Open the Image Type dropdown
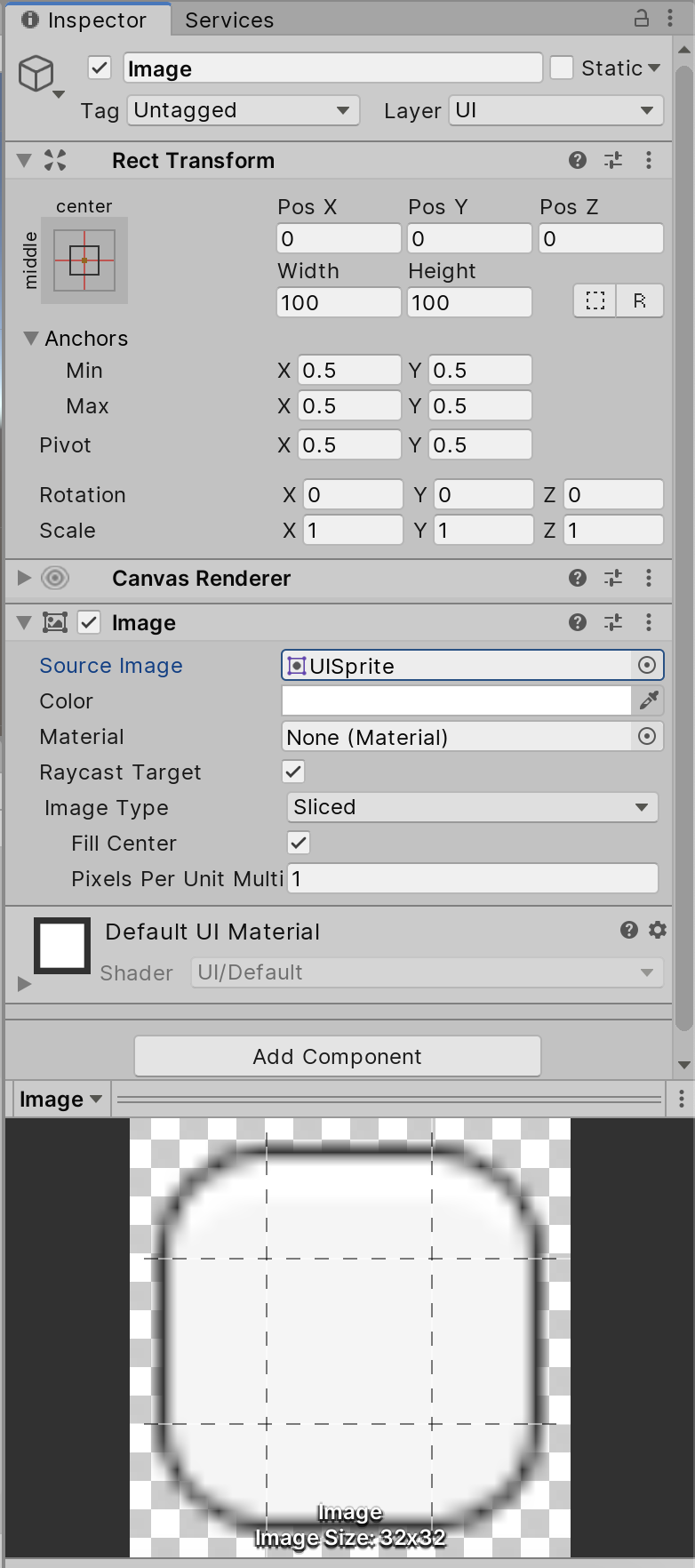Viewport: 695px width, 1568px height. (472, 807)
